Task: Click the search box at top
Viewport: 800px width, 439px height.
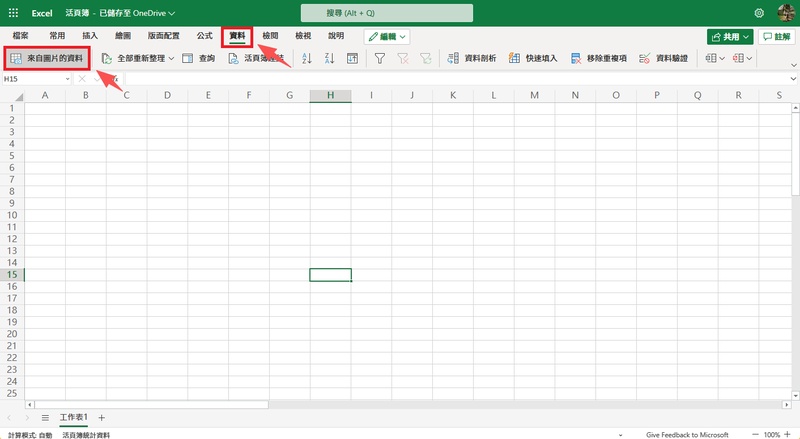Action: [x=400, y=13]
